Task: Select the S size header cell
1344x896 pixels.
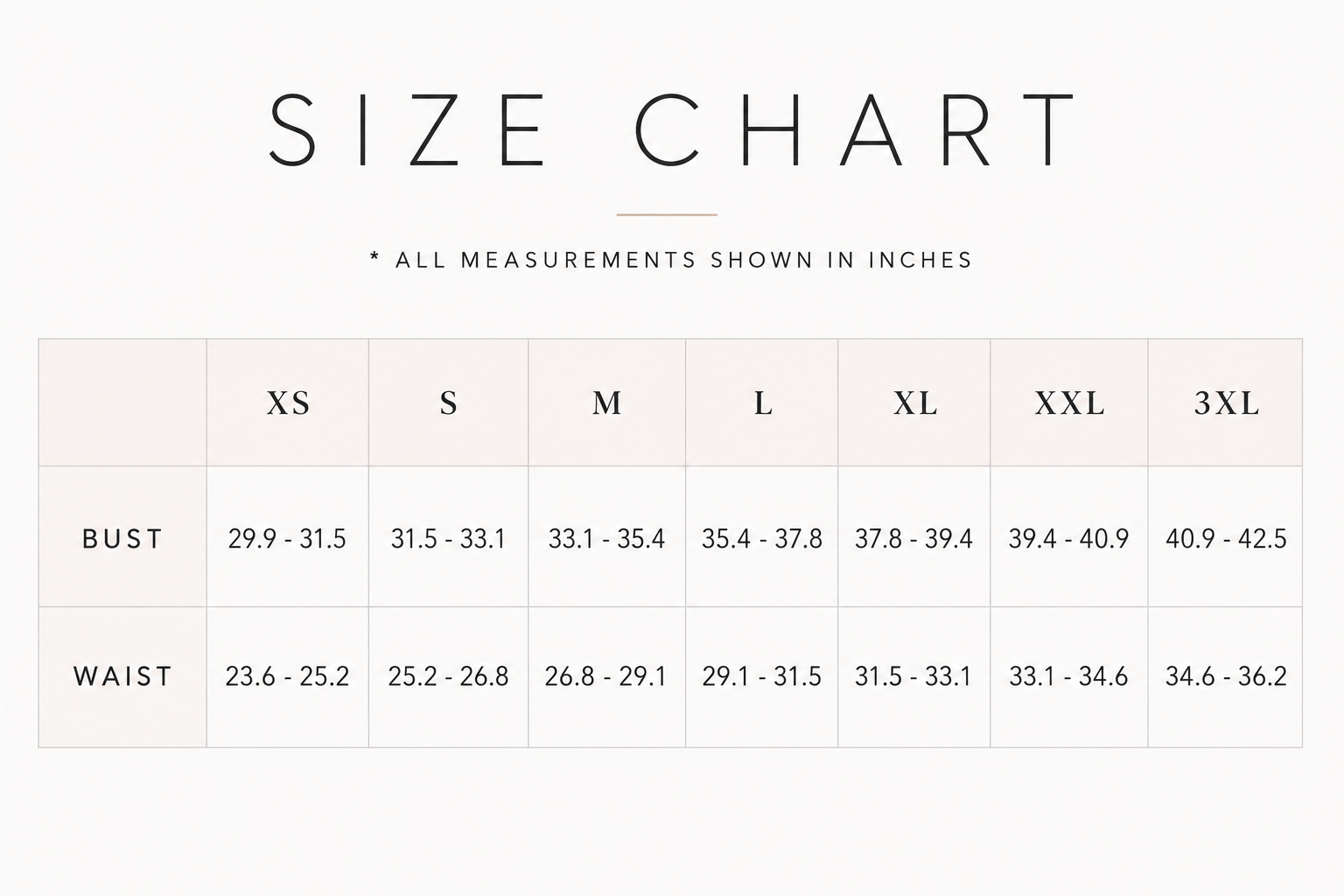Action: pyautogui.click(x=448, y=402)
